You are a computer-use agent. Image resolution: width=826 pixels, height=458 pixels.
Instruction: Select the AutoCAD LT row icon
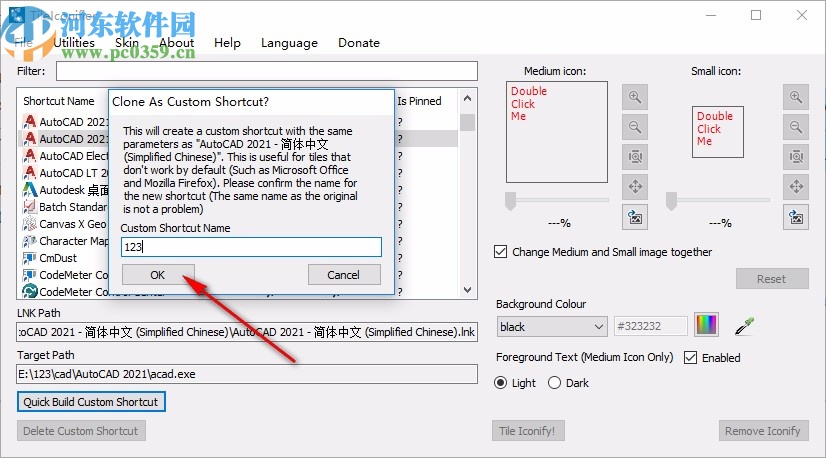coord(30,172)
